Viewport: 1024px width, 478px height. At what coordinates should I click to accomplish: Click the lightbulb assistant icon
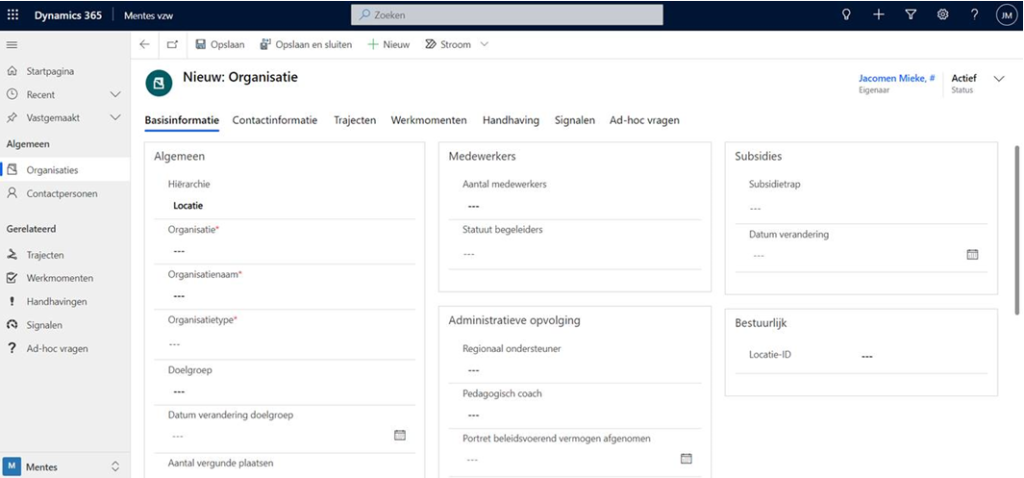(x=846, y=15)
